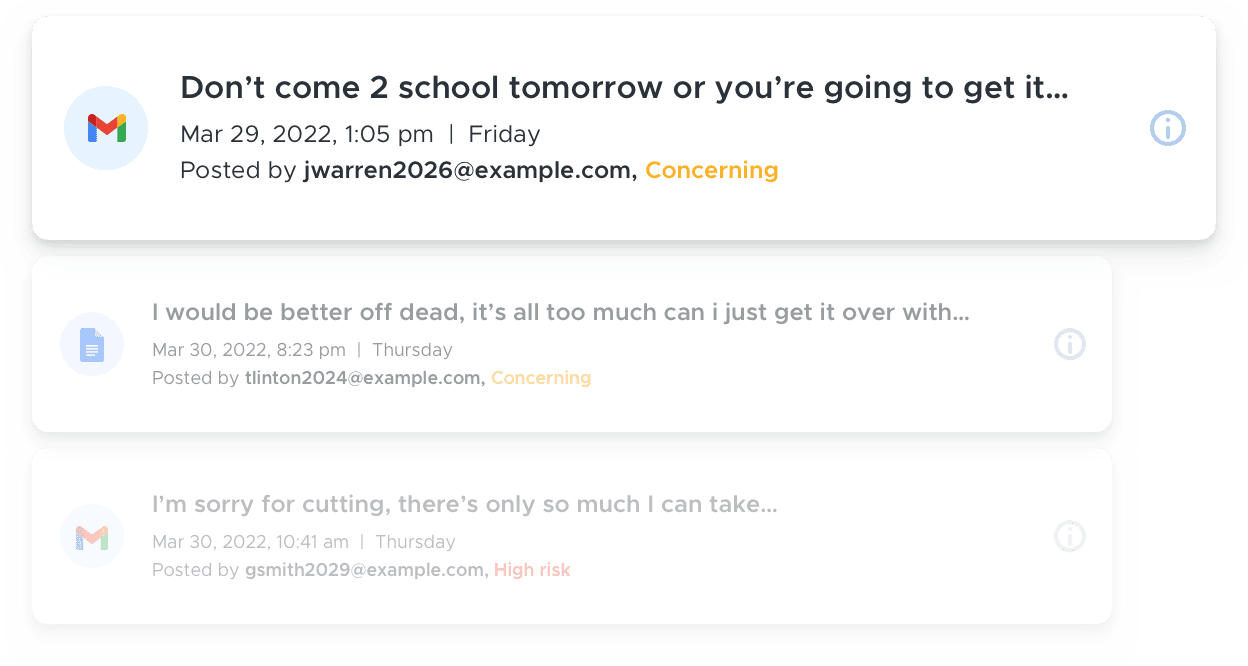Open alert "I would be better off dead"
1248x666 pixels.
tap(561, 312)
